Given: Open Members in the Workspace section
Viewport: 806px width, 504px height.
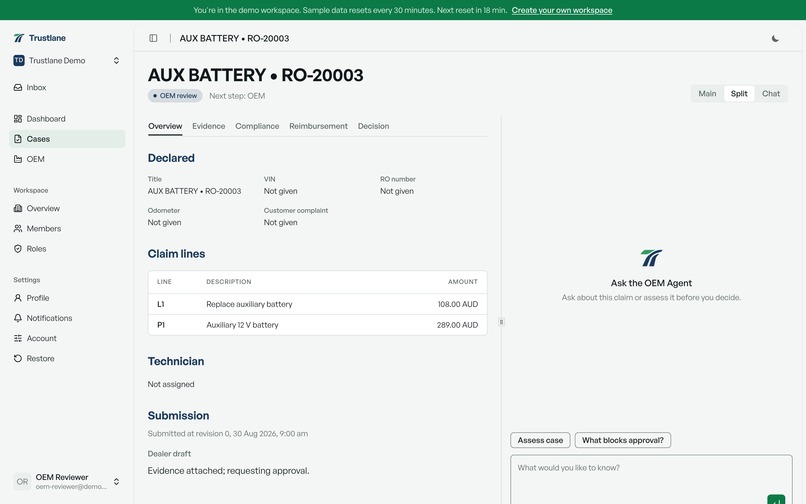Looking at the screenshot, I should coord(67,228).
